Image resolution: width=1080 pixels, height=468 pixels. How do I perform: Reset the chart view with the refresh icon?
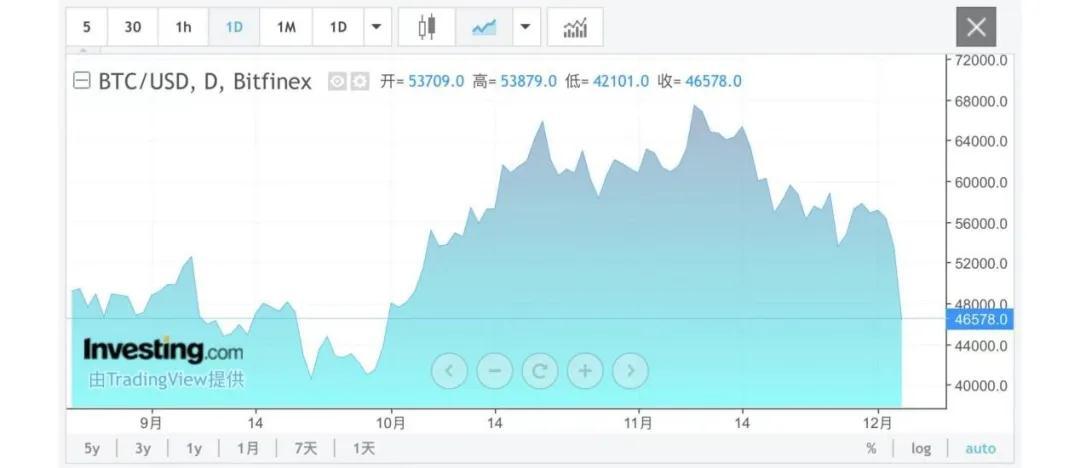(x=539, y=371)
